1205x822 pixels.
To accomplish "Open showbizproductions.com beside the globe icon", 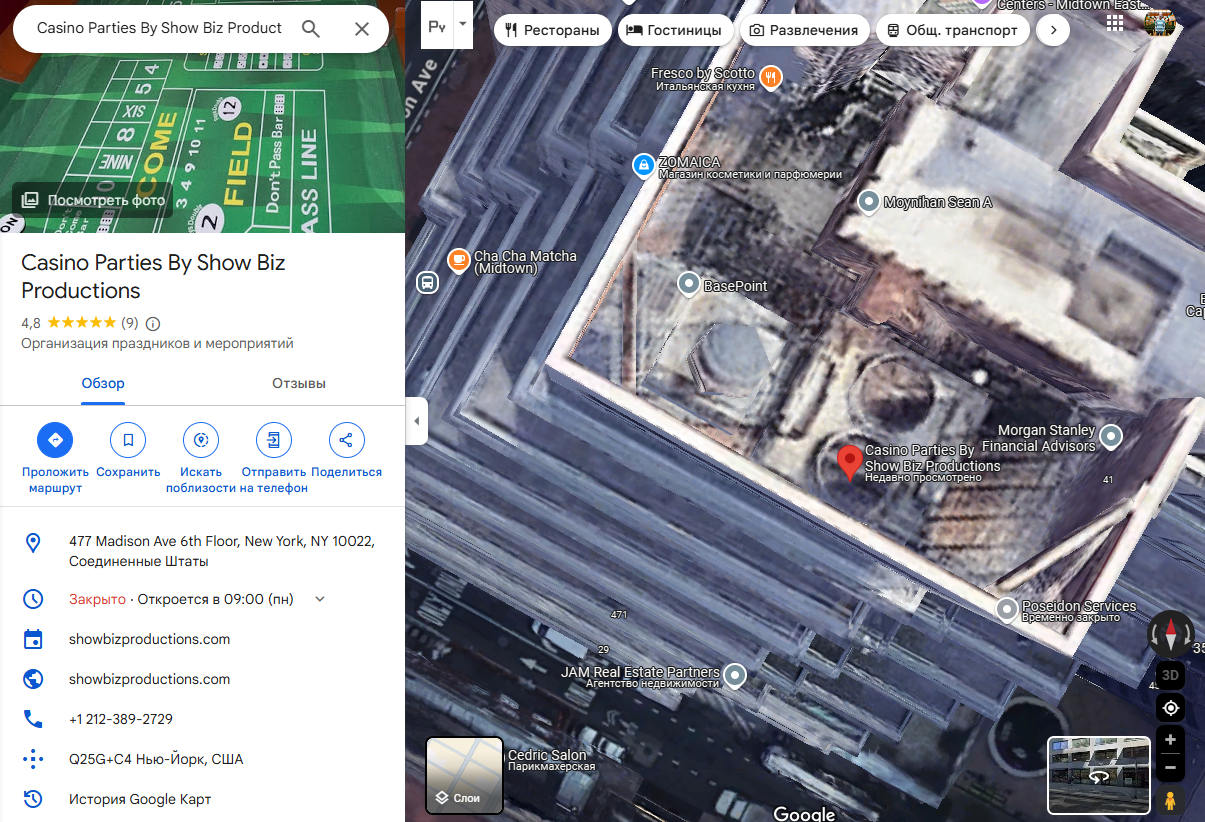I will point(149,679).
